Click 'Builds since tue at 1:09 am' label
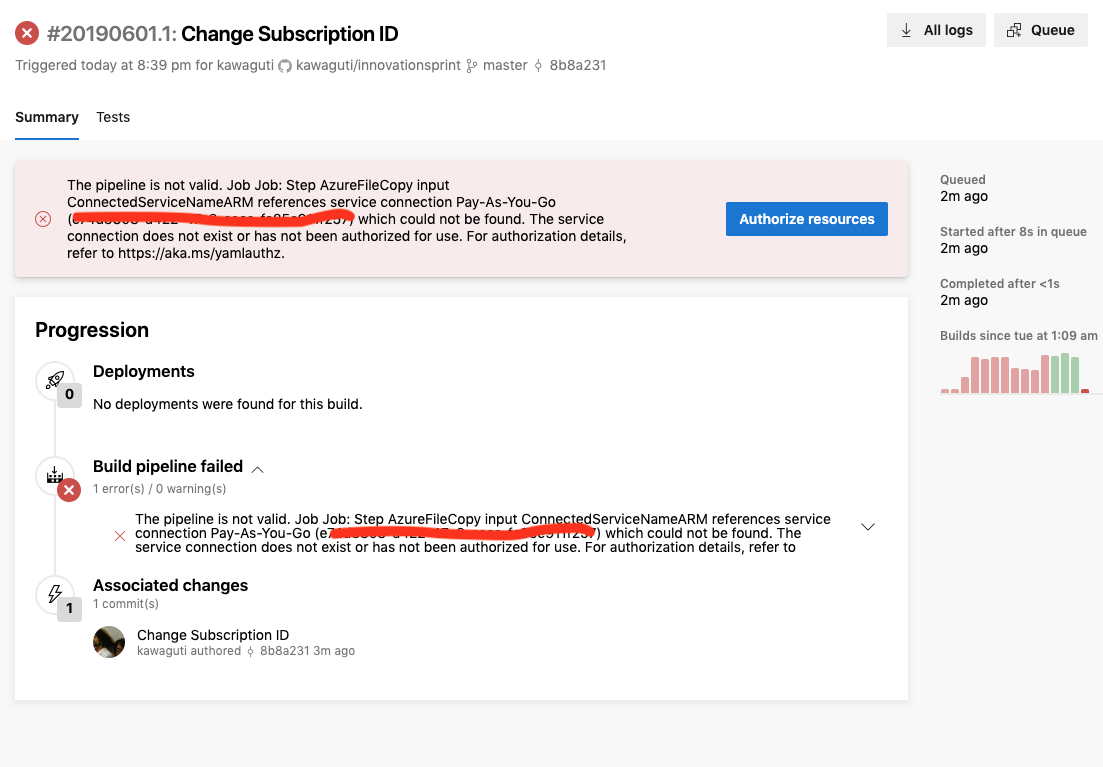1103x767 pixels. [x=1019, y=336]
